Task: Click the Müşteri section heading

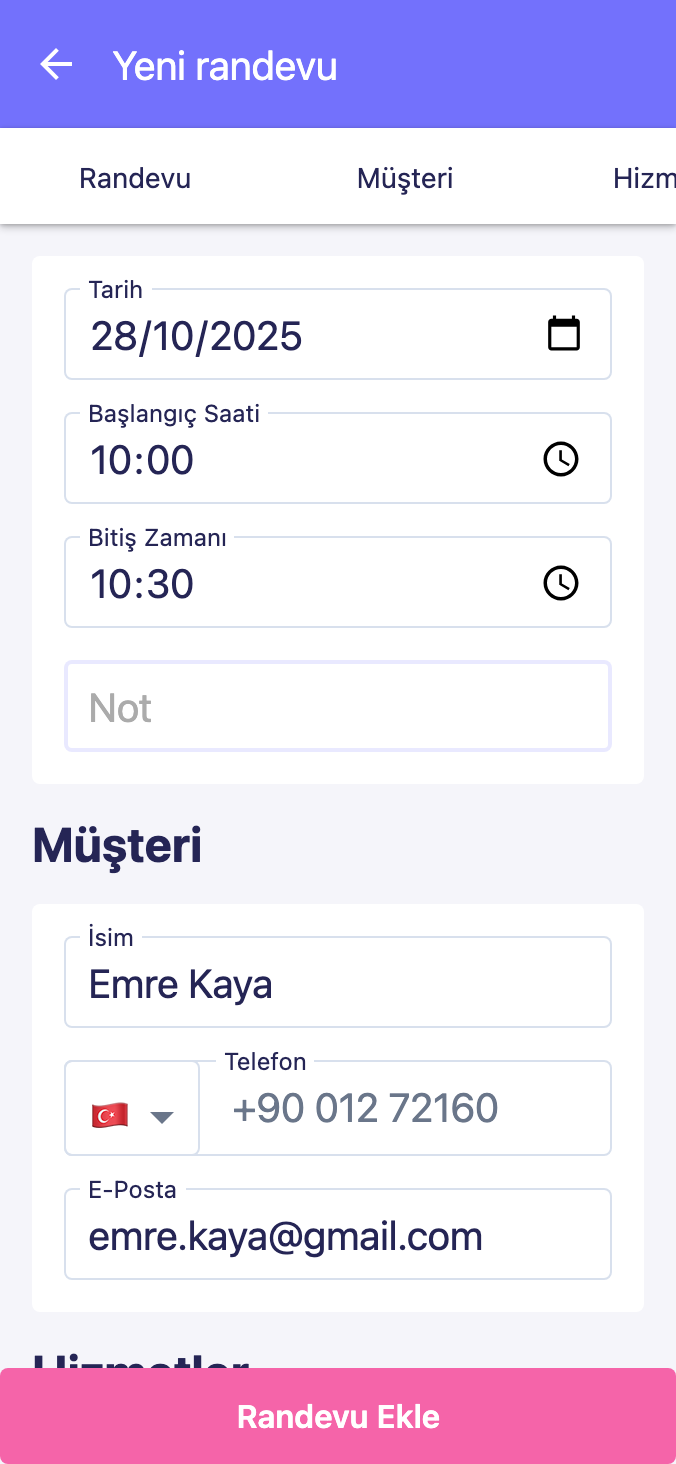Action: pos(117,846)
